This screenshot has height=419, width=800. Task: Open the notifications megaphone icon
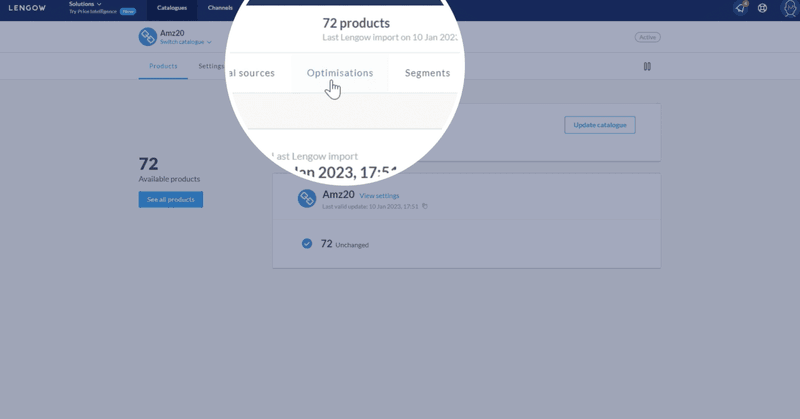tap(740, 8)
